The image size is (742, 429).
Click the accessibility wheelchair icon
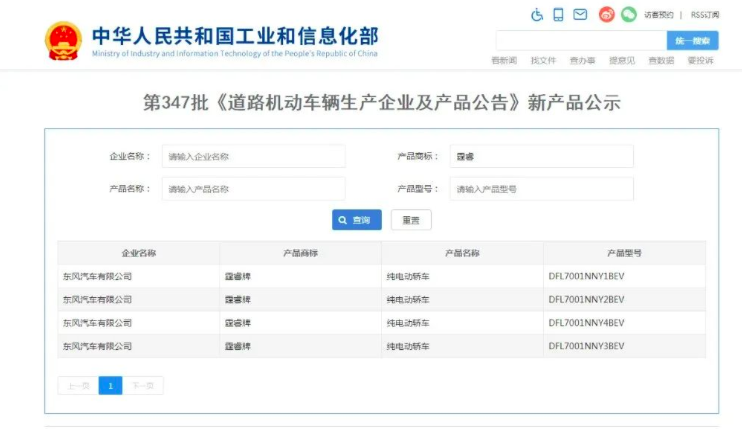coord(536,14)
